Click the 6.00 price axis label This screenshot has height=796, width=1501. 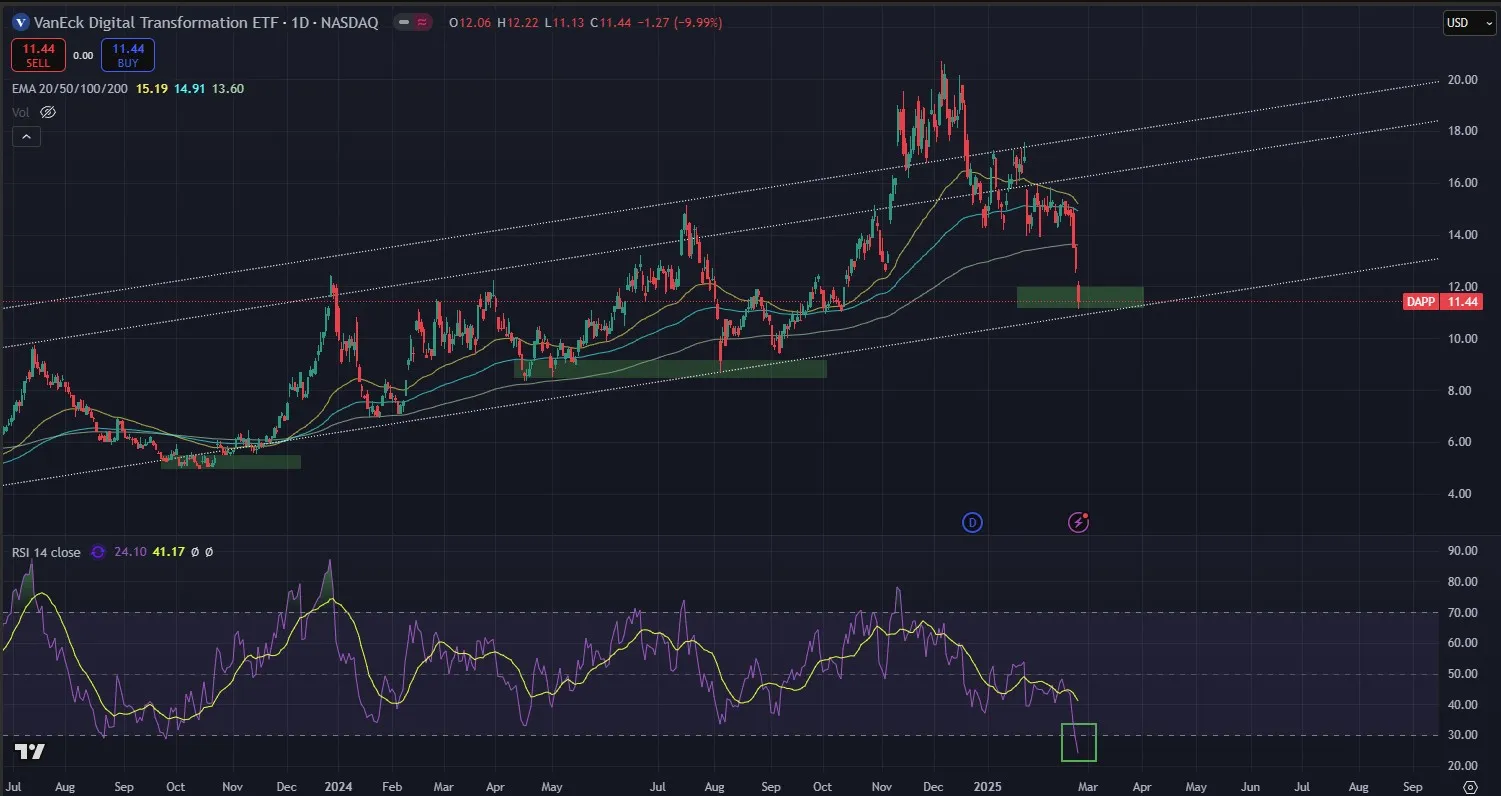1458,442
